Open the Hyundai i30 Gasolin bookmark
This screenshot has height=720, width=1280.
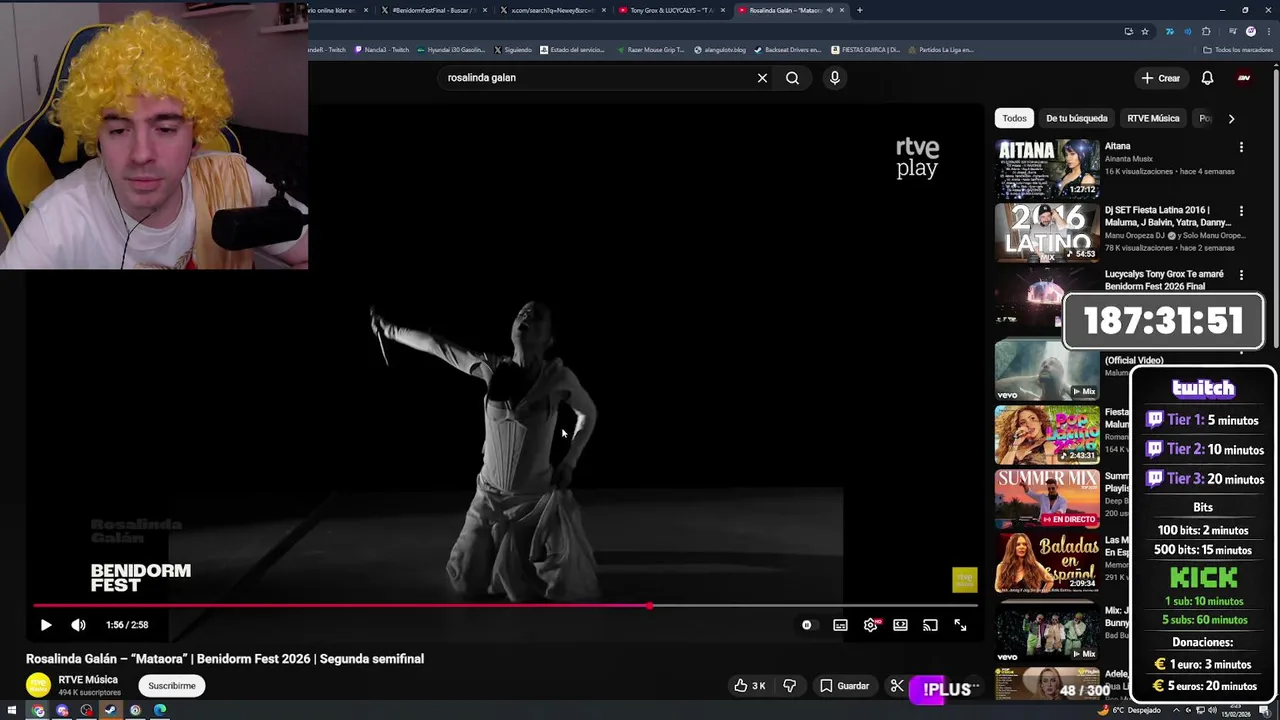[x=451, y=49]
